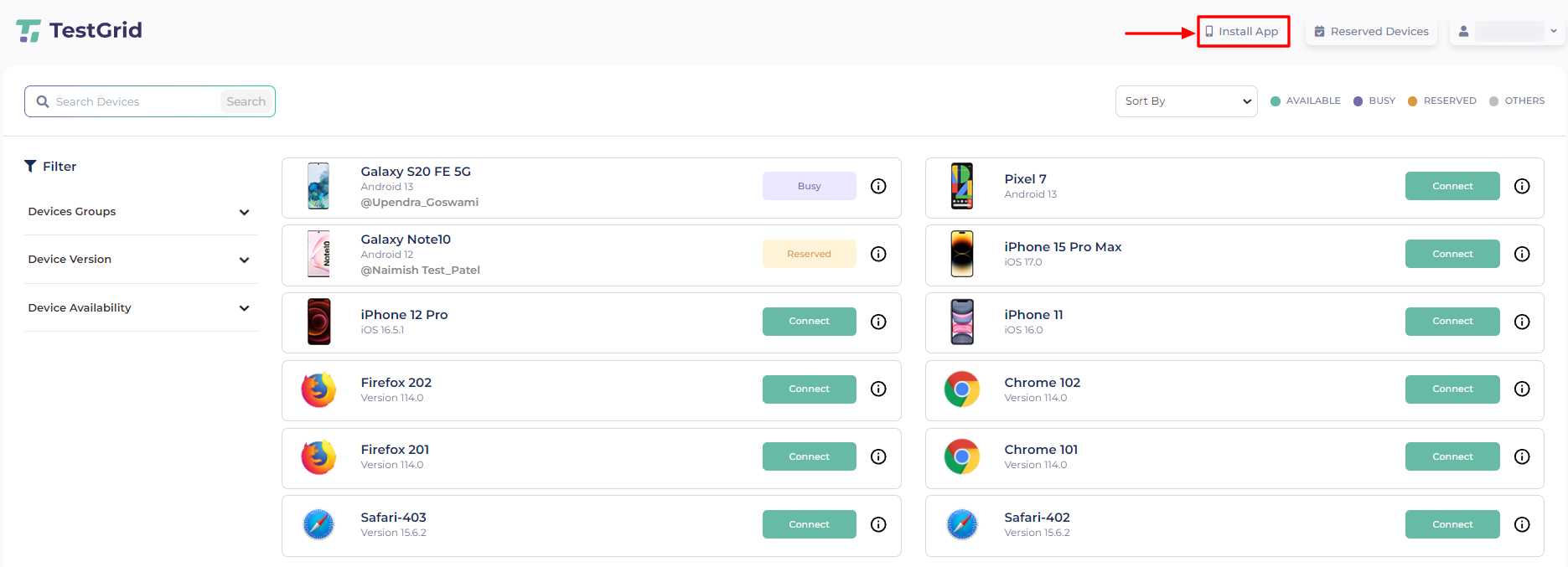Viewport: 1568px width, 567px height.
Task: Show info icon for Chrome 102
Action: pyautogui.click(x=1522, y=389)
